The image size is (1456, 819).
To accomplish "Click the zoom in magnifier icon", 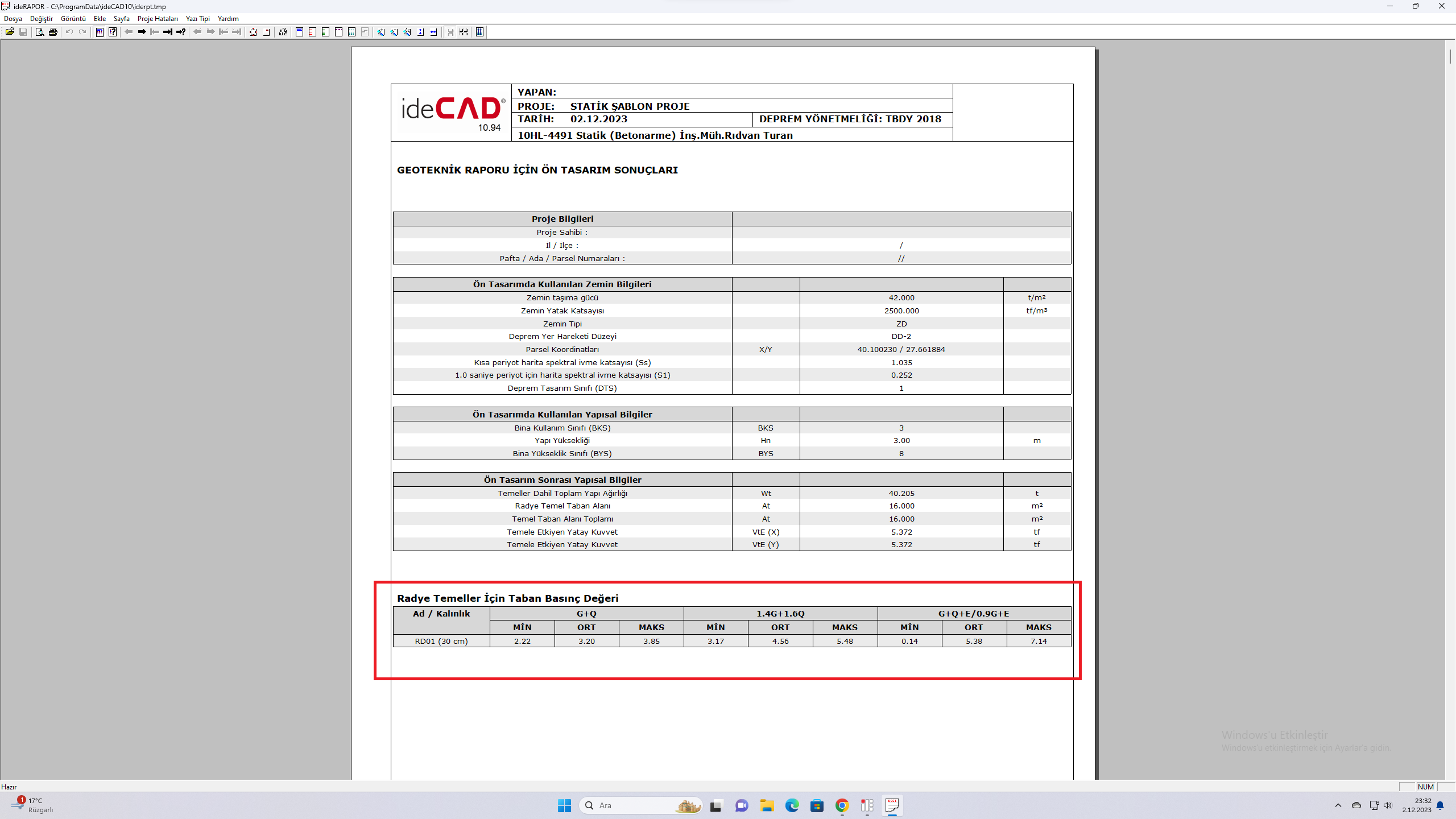I will pyautogui.click(x=381, y=32).
